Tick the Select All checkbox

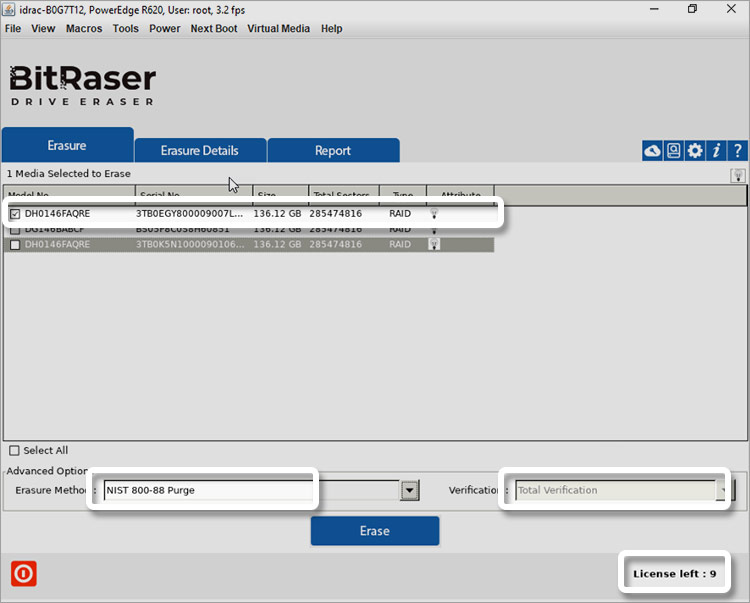click(x=14, y=450)
